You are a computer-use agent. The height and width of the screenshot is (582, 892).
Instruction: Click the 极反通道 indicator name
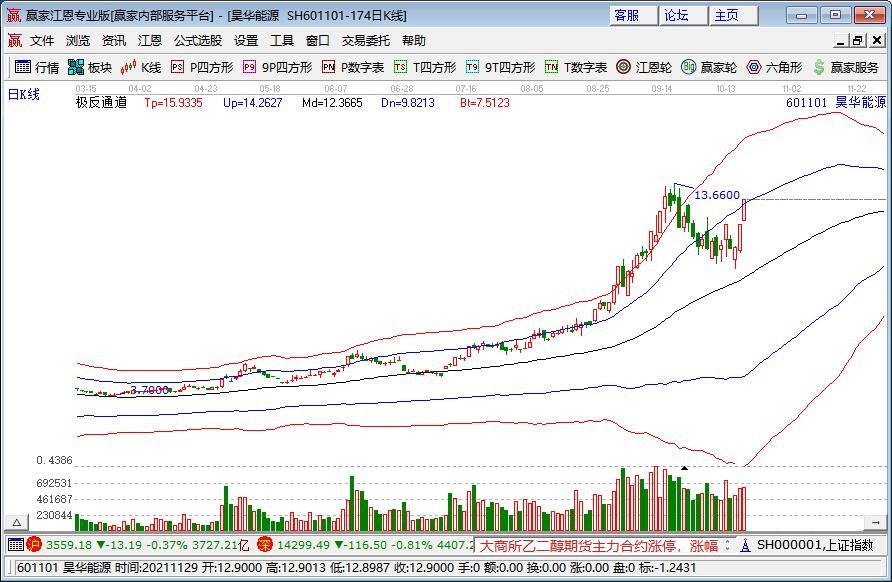tap(101, 102)
